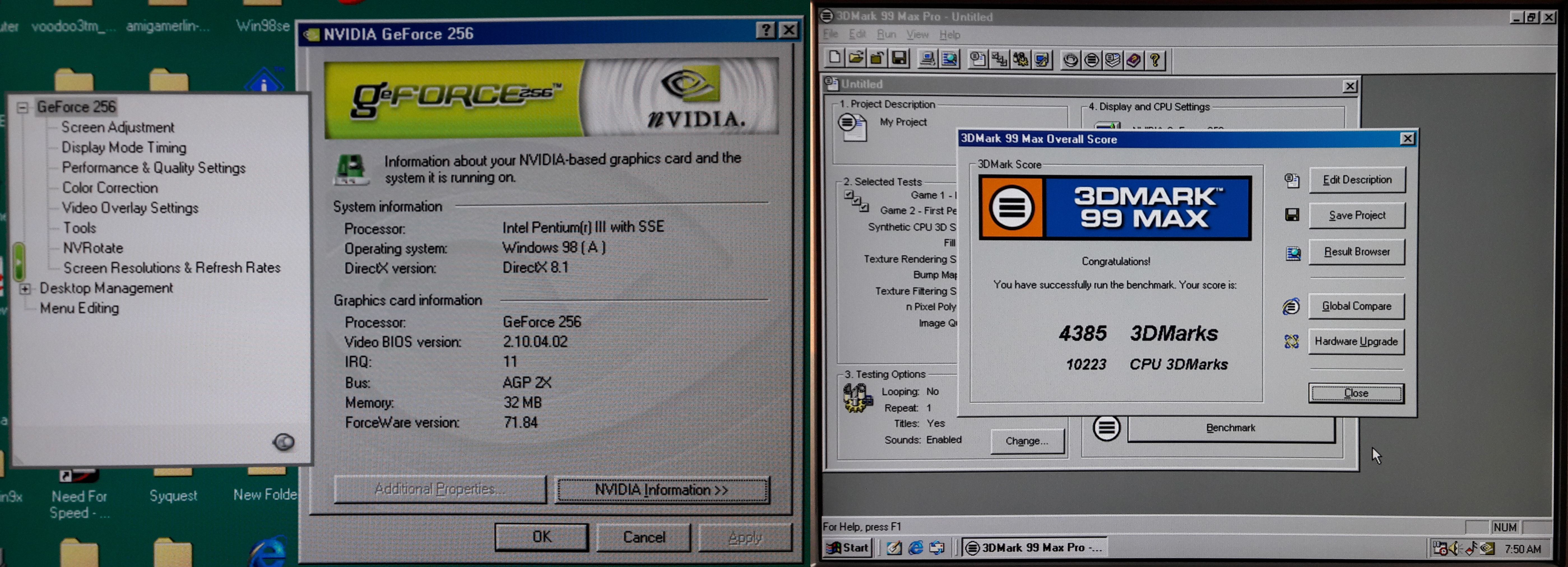
Task: Click the Global Compare globe icon
Action: (1291, 306)
